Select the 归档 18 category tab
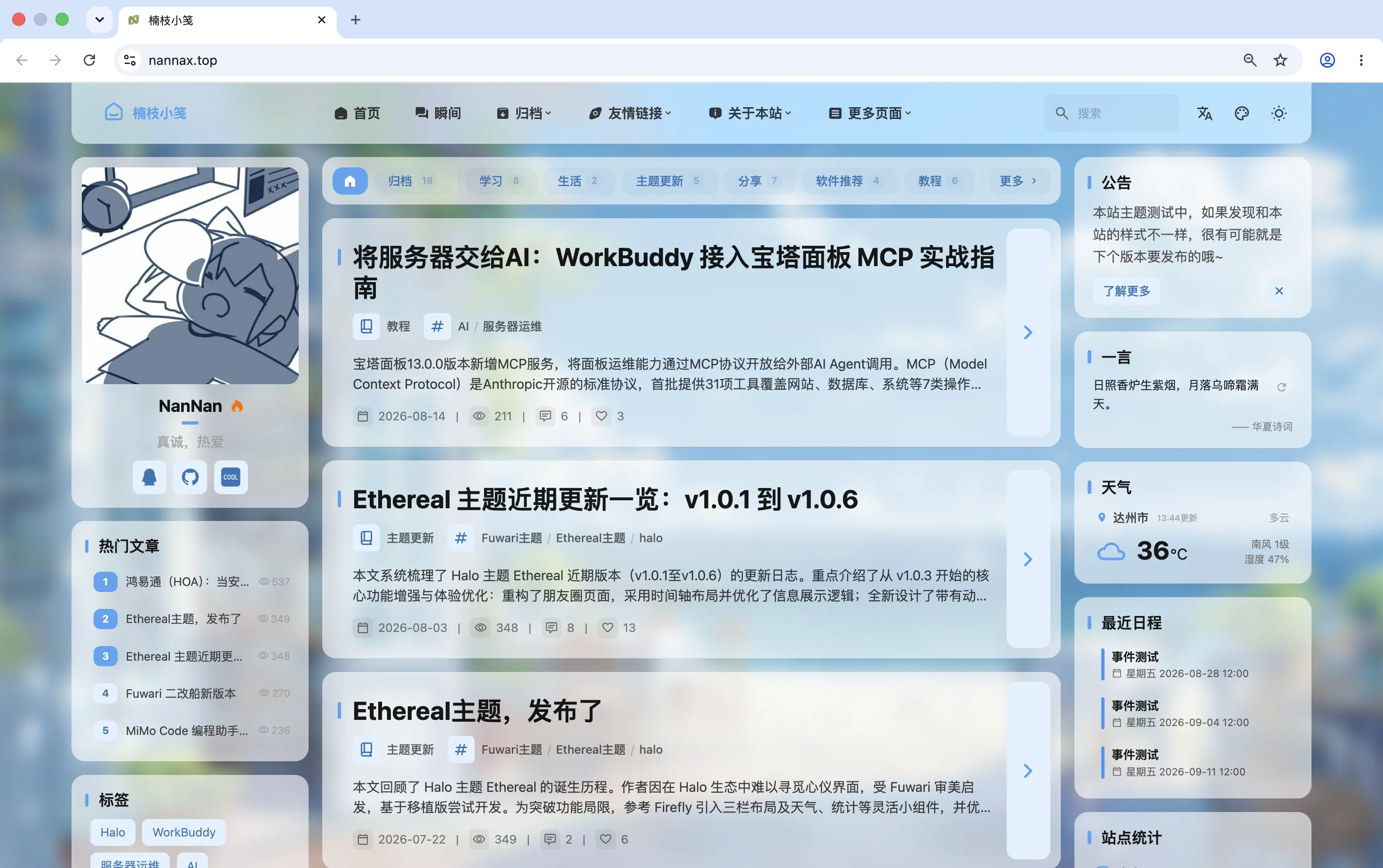The image size is (1383, 868). (413, 181)
